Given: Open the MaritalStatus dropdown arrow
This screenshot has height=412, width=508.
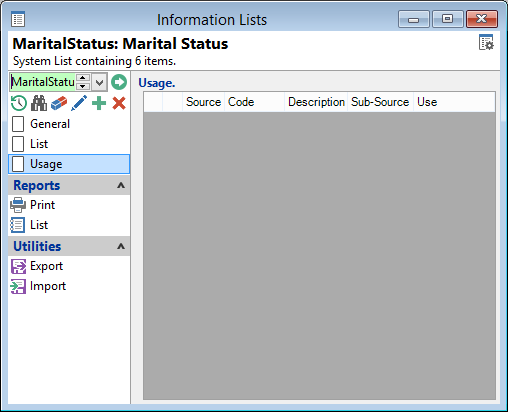Looking at the screenshot, I should [99, 82].
